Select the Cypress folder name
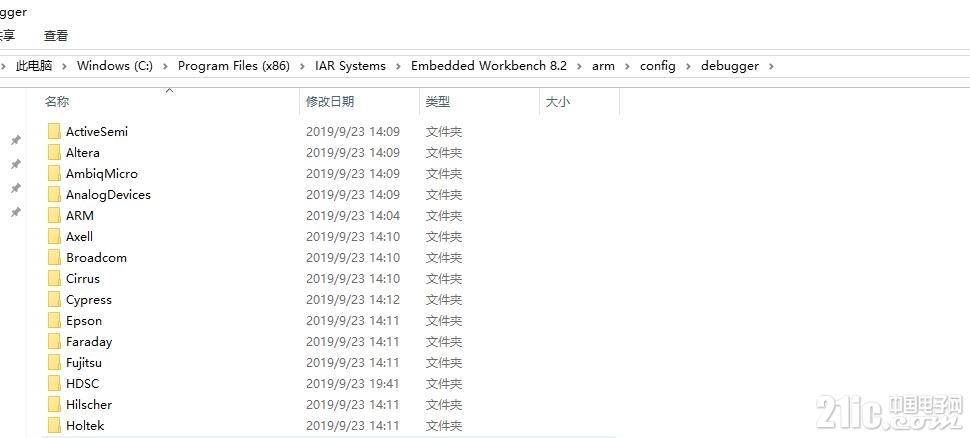The width and height of the screenshot is (970, 438). tap(88, 299)
